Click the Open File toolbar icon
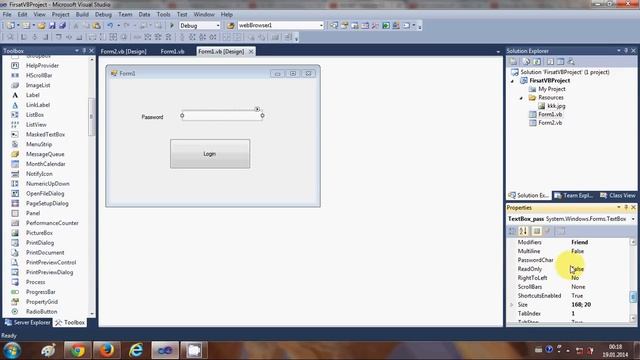 (x=41, y=25)
